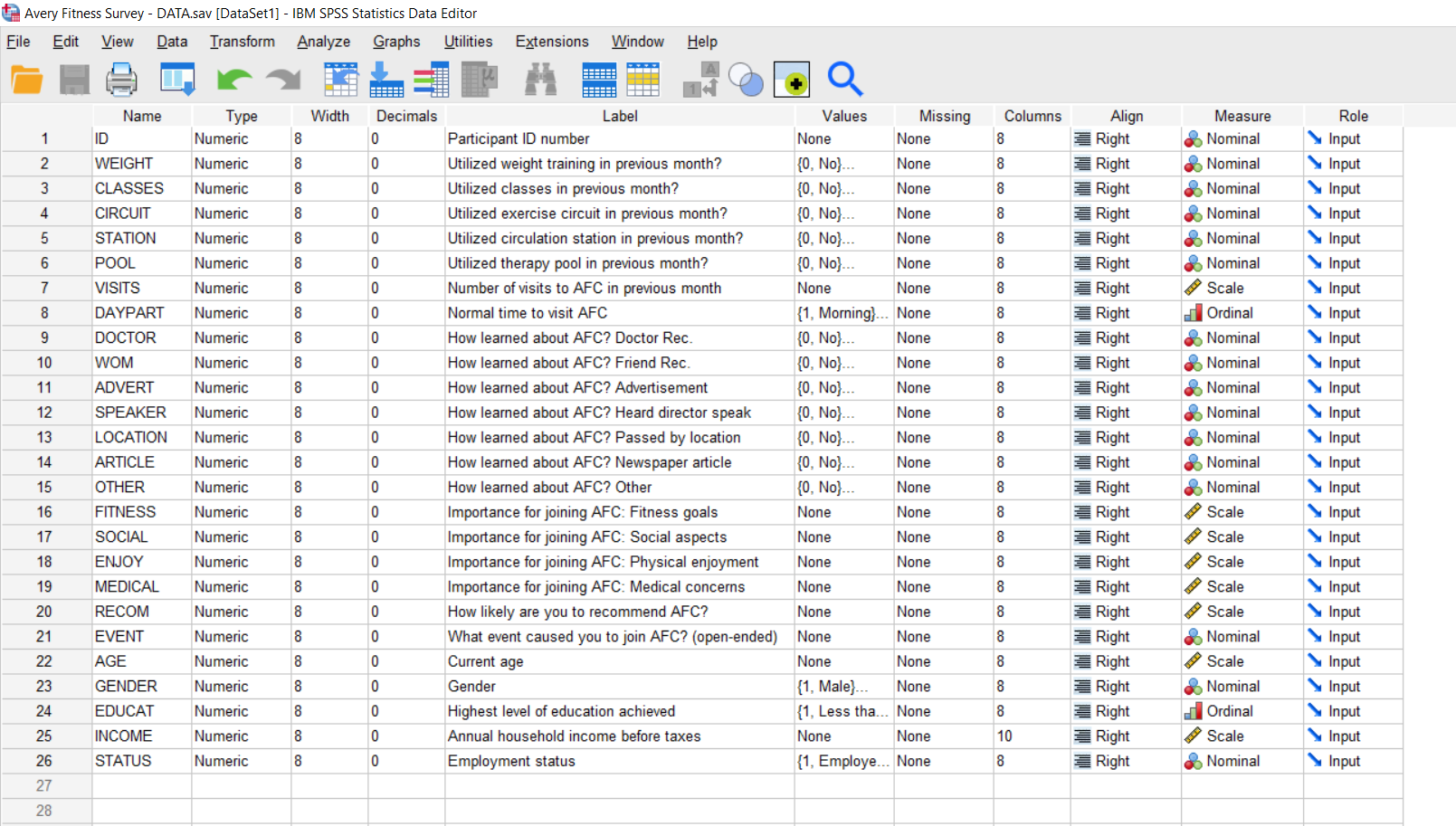Click the Right align cell for RECOM
This screenshot has height=826, width=1456.
pos(1127,612)
